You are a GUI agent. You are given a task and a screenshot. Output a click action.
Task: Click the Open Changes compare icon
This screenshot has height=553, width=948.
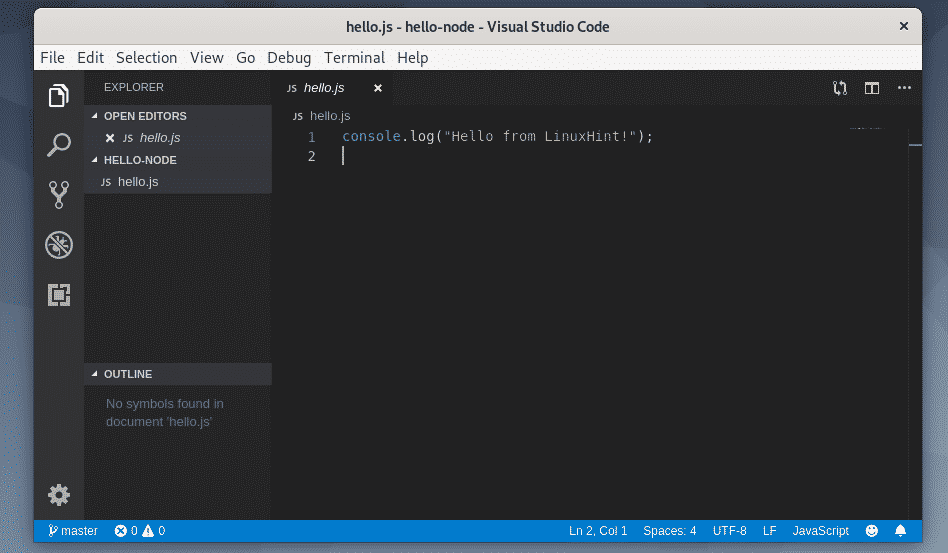[840, 88]
